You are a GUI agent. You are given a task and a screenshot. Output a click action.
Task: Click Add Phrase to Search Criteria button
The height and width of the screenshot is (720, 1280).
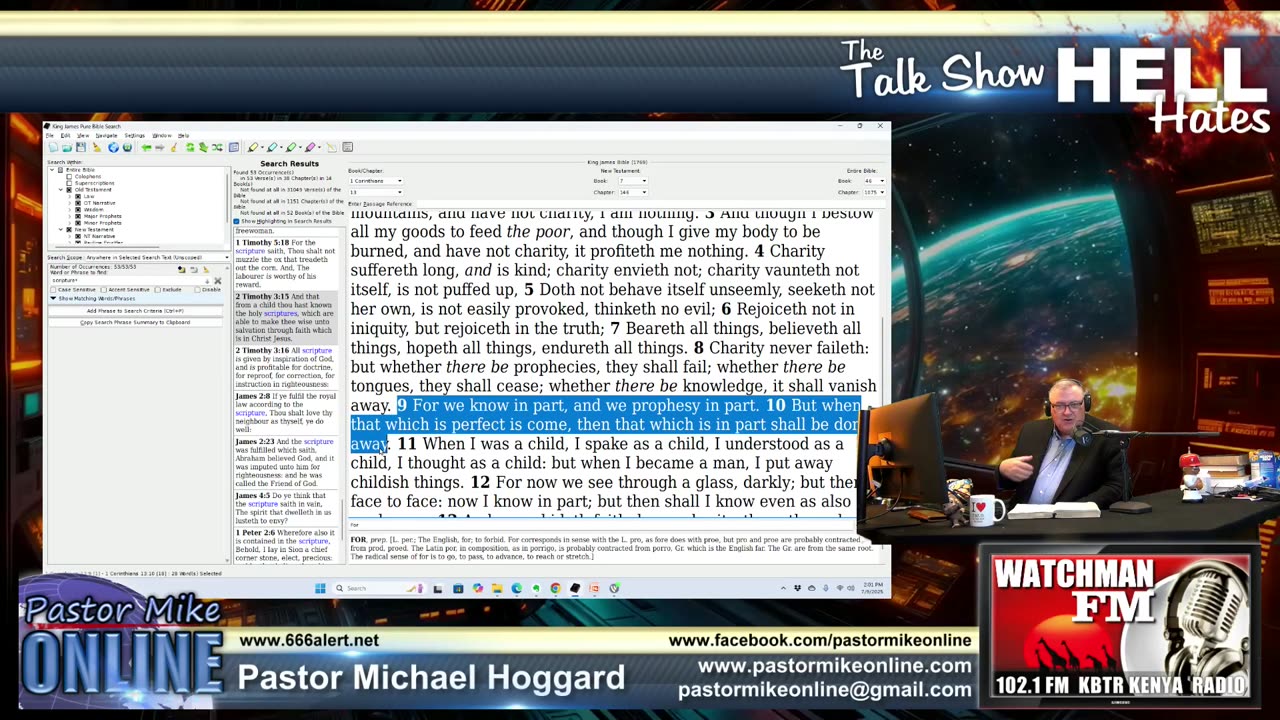pos(135,311)
